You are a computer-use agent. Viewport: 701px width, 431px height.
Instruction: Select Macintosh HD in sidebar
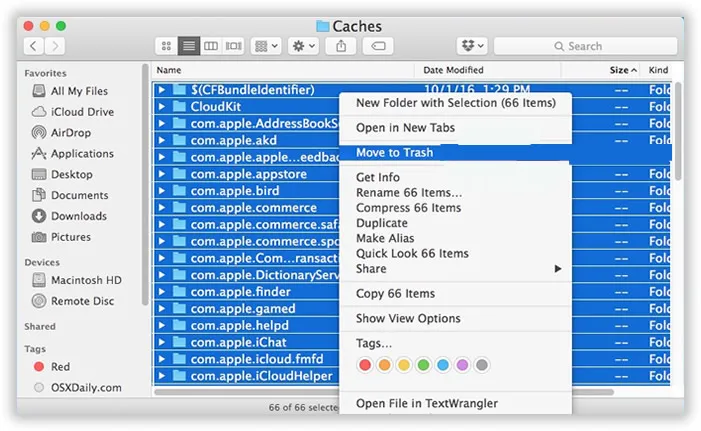coord(85,280)
